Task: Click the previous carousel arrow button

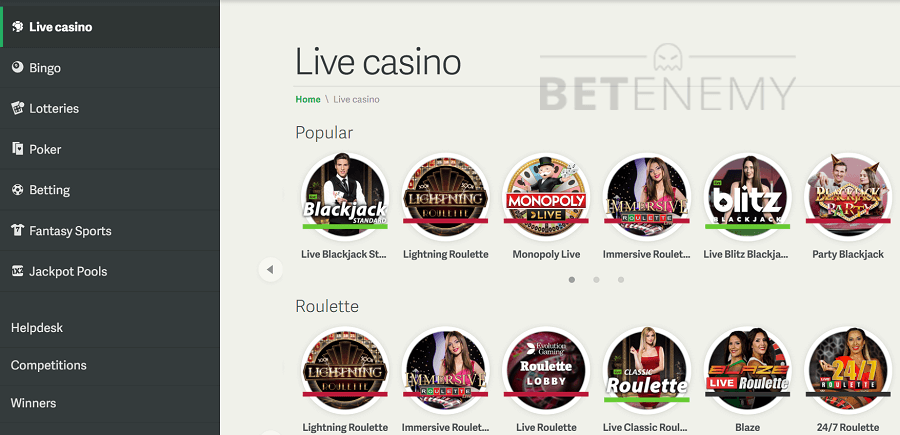Action: pos(270,269)
